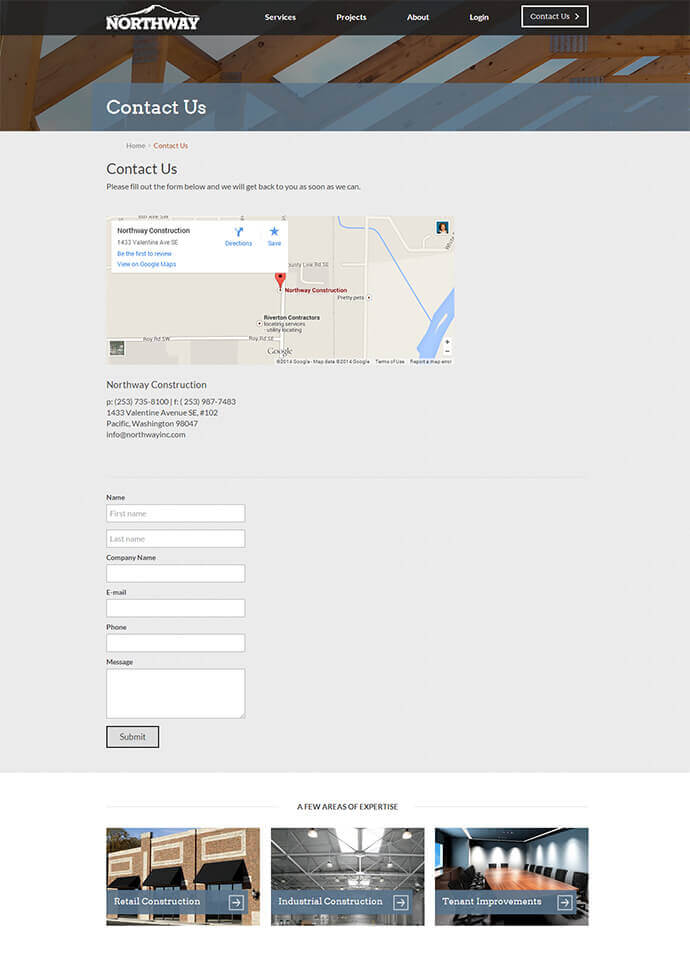Click the Directions icon on the map

pos(238,234)
